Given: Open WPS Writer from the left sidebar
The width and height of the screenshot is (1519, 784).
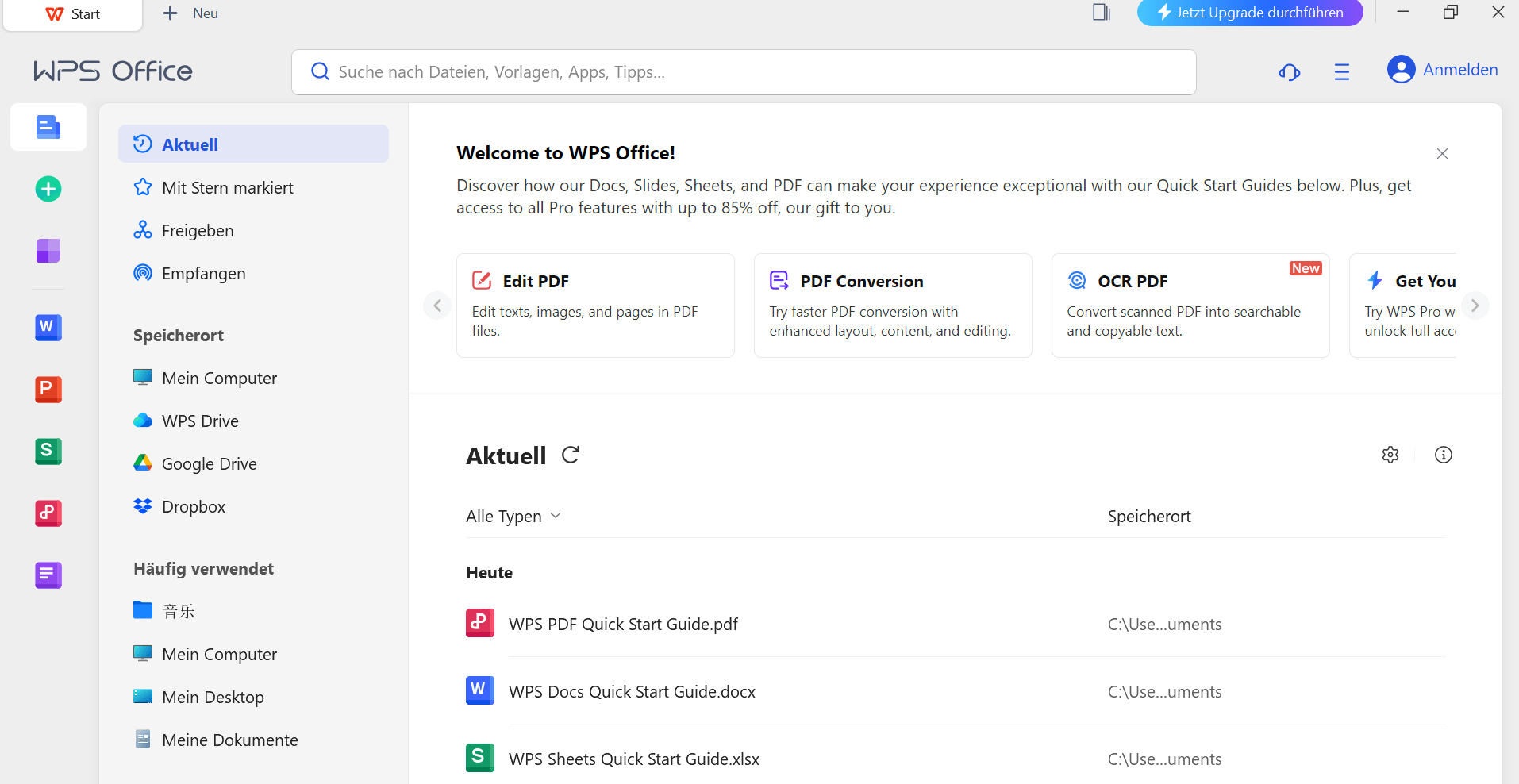Looking at the screenshot, I should tap(48, 328).
